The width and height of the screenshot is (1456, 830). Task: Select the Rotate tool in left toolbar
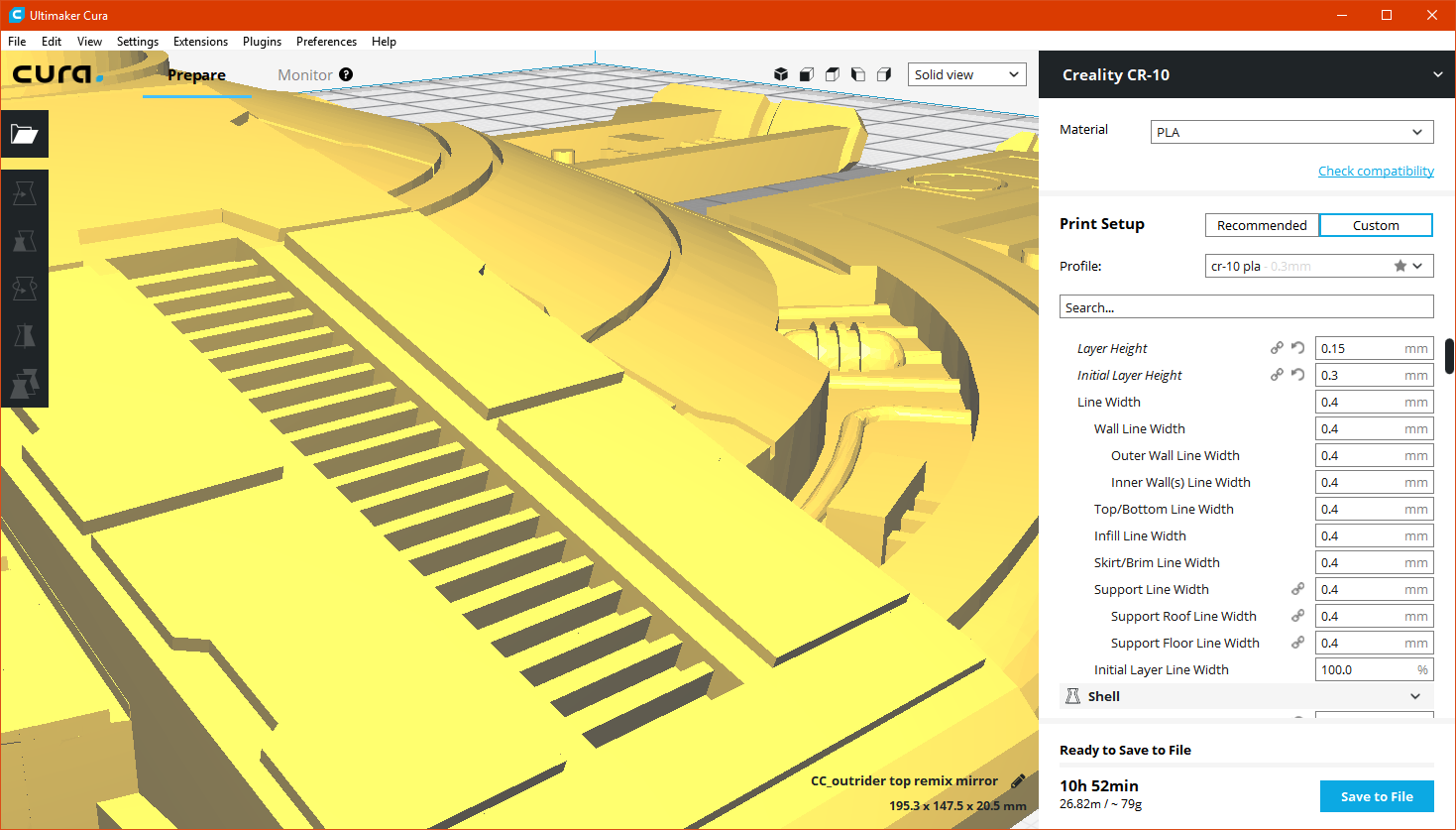(x=25, y=289)
